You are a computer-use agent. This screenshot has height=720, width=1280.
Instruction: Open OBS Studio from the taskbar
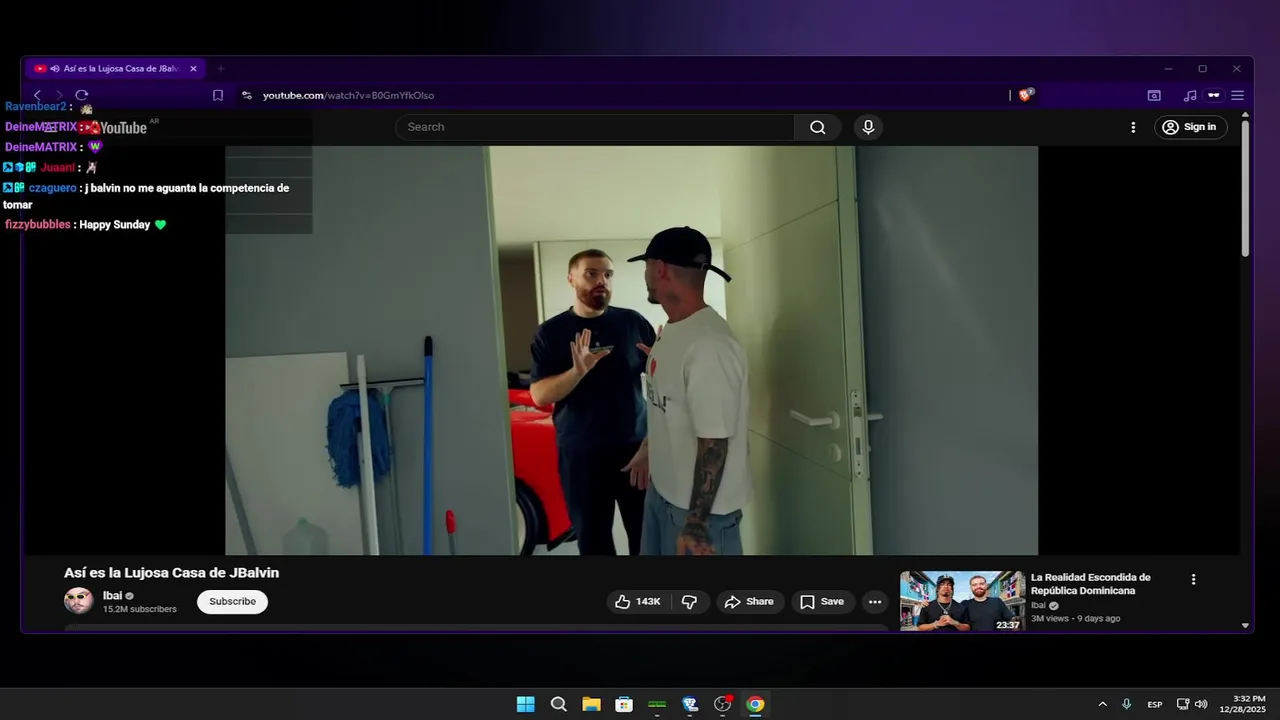[723, 704]
